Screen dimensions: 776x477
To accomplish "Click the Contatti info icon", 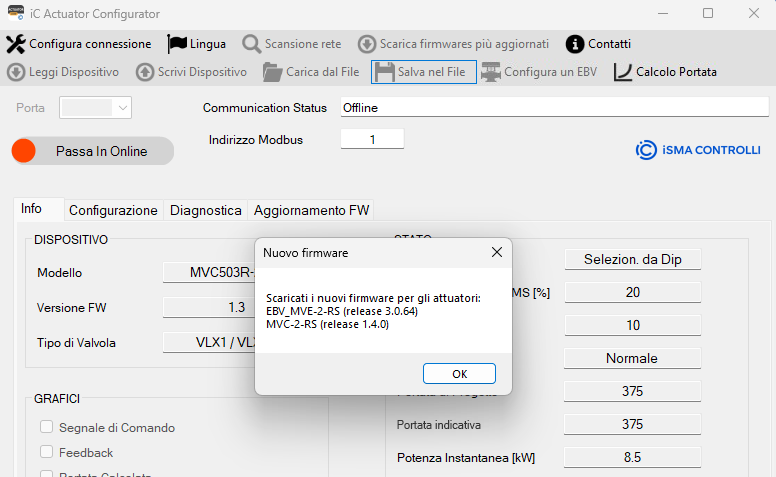I will pyautogui.click(x=575, y=44).
